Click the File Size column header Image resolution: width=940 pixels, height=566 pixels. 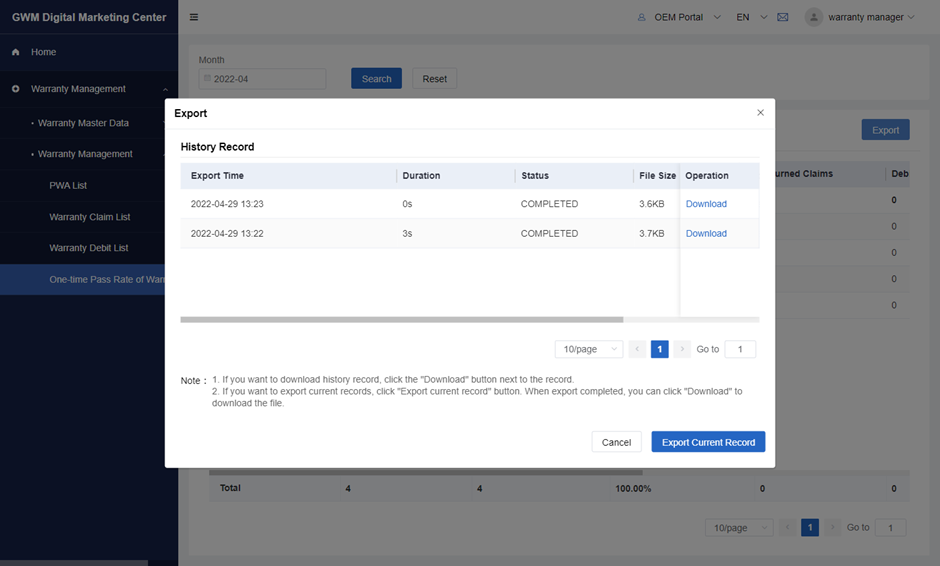tap(658, 176)
